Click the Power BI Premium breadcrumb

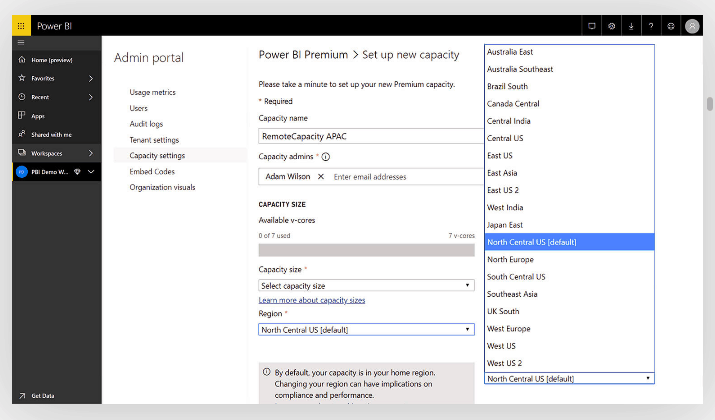coord(303,55)
